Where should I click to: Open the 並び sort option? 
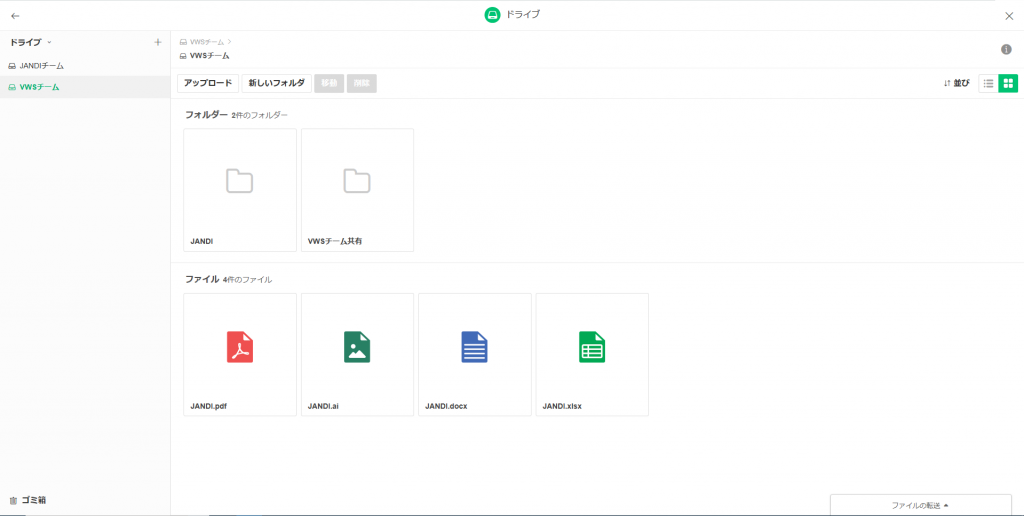957,84
